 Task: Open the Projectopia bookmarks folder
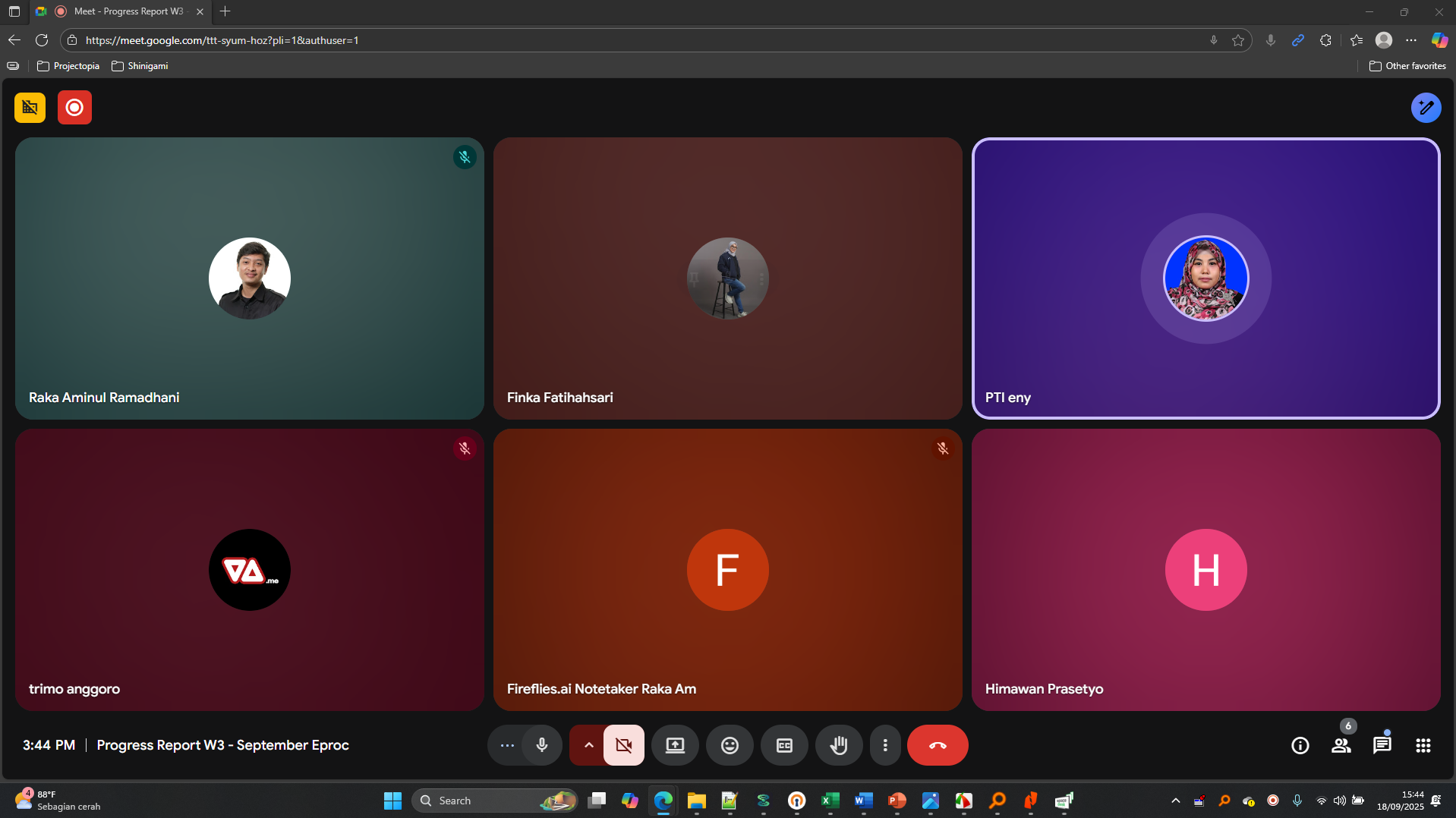coord(68,66)
